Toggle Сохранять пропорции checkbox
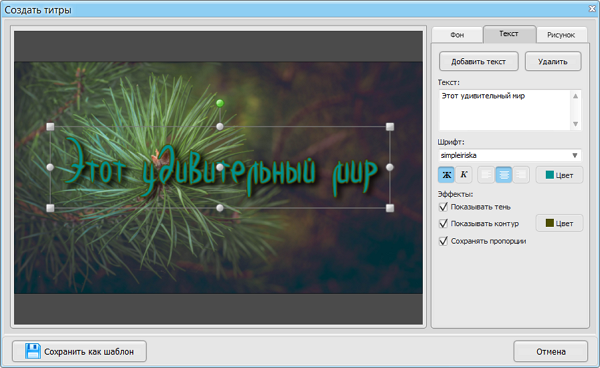 443,241
